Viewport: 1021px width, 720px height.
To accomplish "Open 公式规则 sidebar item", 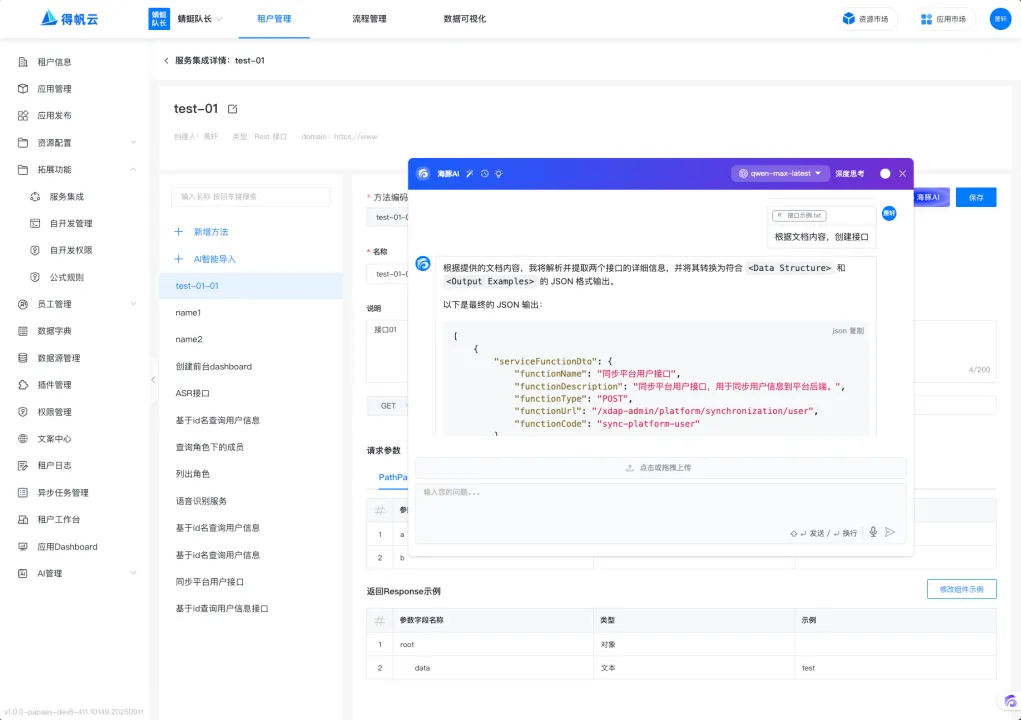I will [66, 277].
